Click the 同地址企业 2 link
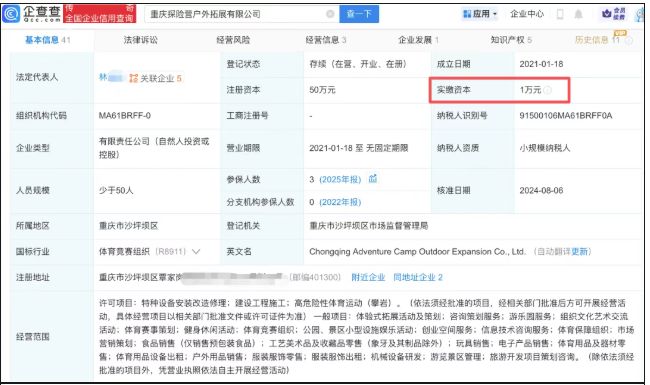The height and width of the screenshot is (385, 650). tap(418, 277)
